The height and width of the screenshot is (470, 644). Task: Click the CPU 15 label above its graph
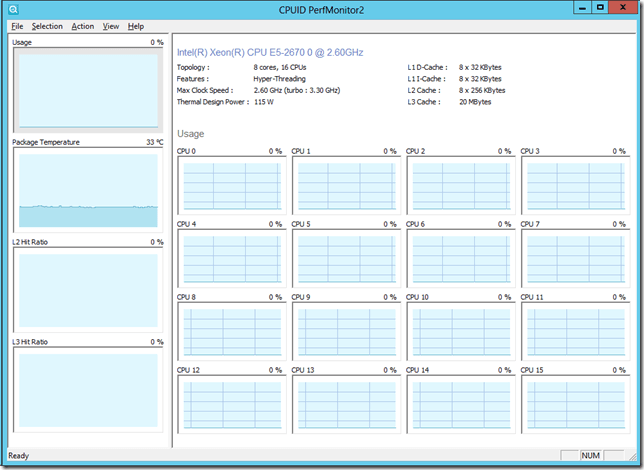tap(532, 370)
